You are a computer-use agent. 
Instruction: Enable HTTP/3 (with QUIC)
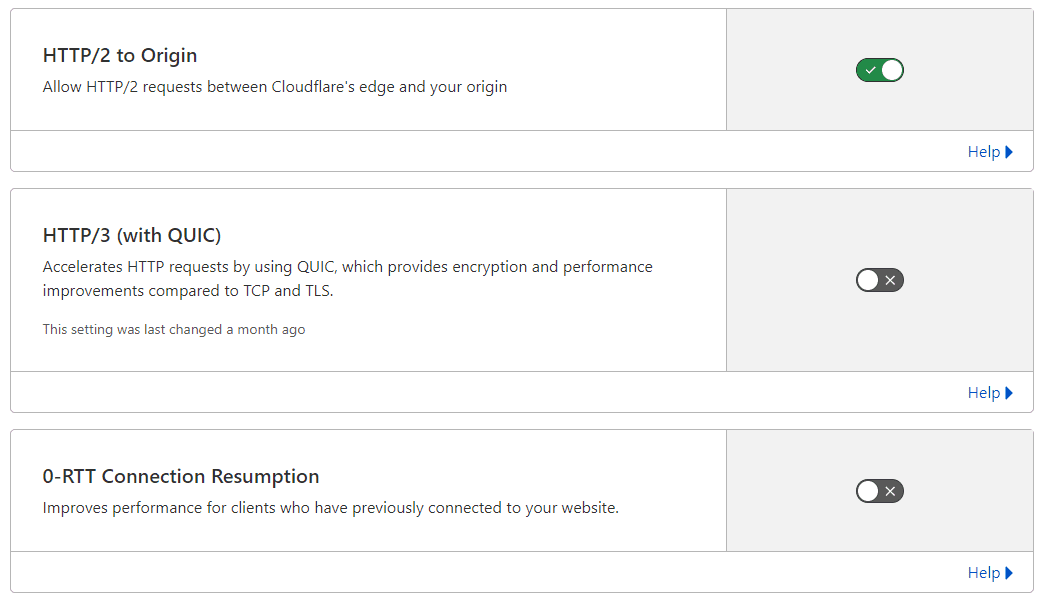[x=880, y=280]
